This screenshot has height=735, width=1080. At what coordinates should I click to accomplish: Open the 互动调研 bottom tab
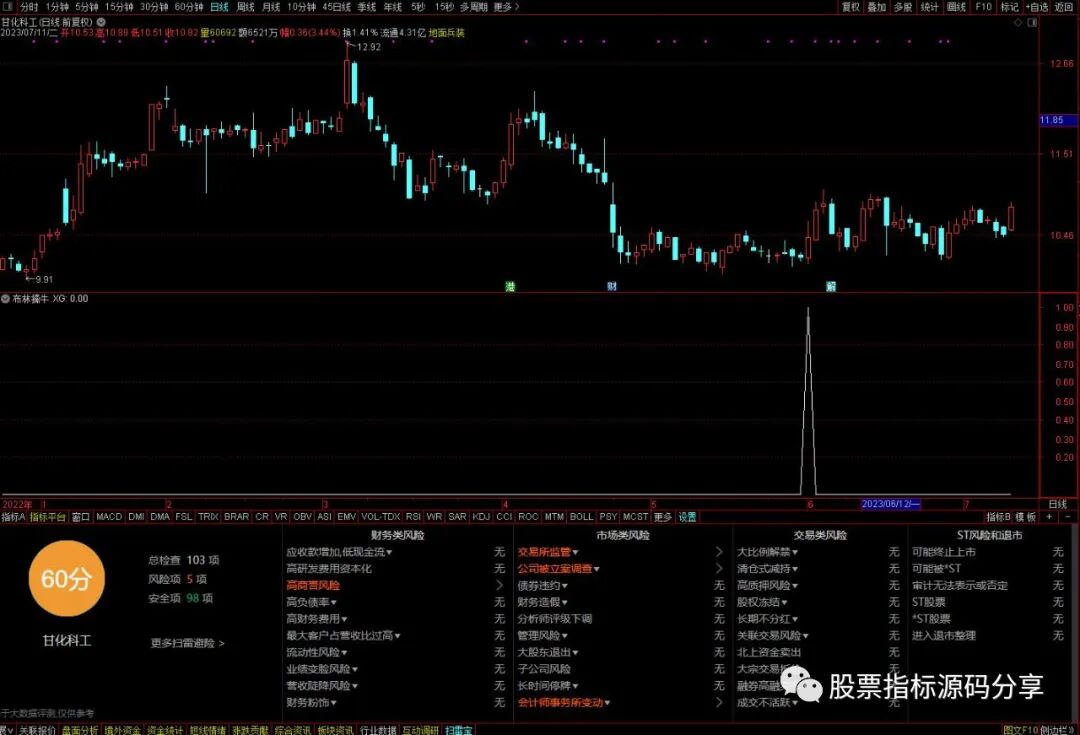420,730
